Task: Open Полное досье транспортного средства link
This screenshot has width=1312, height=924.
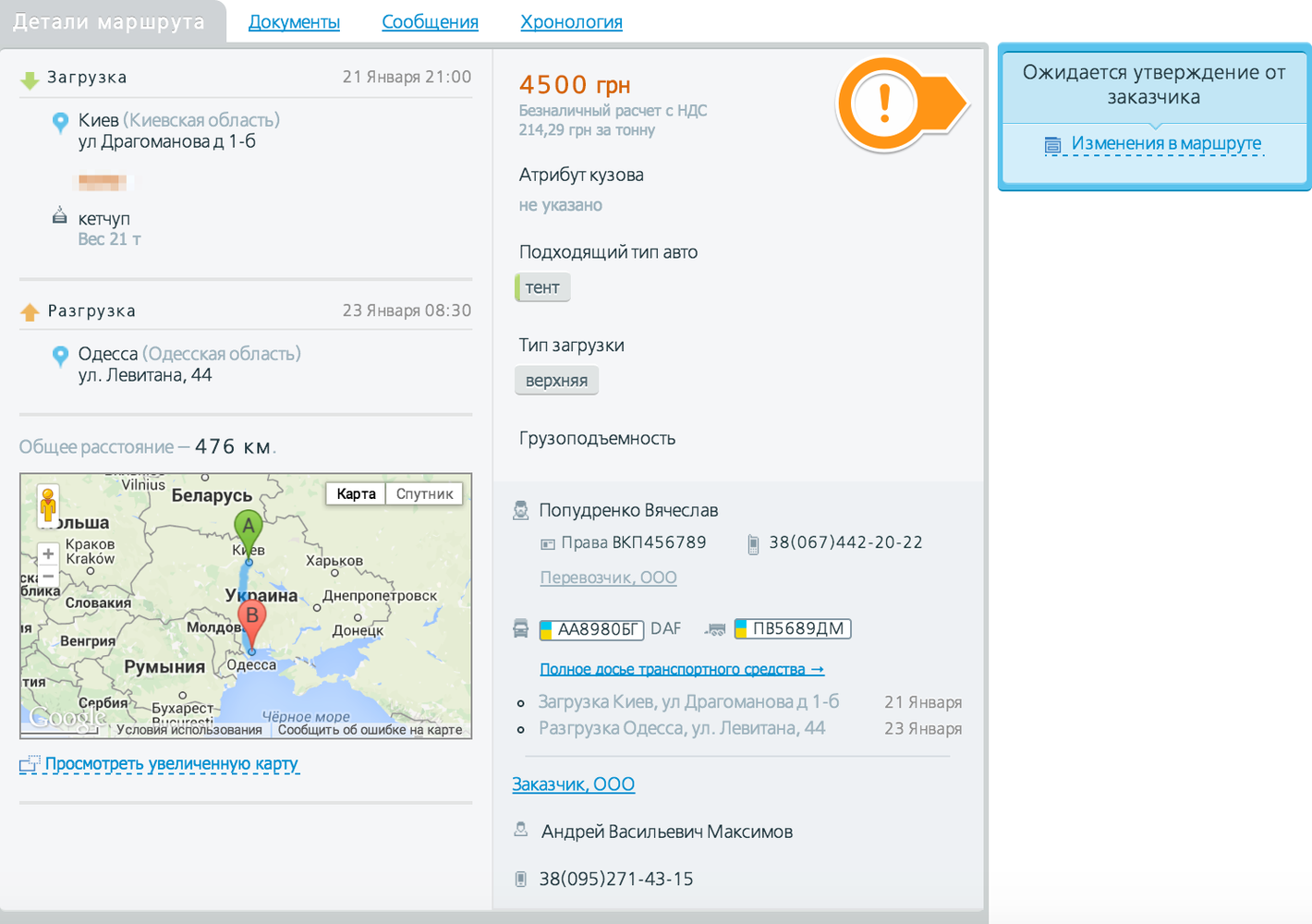Action: tap(682, 669)
